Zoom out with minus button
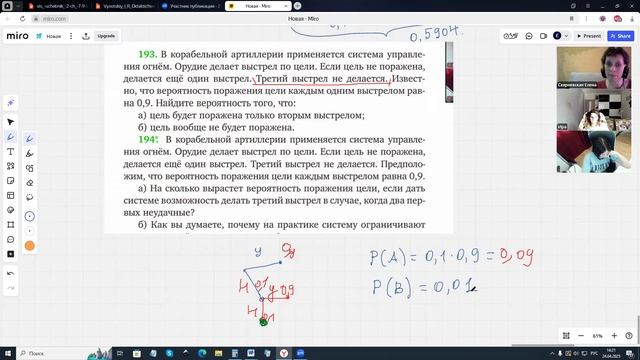This screenshot has width=640, height=360. coord(581,336)
